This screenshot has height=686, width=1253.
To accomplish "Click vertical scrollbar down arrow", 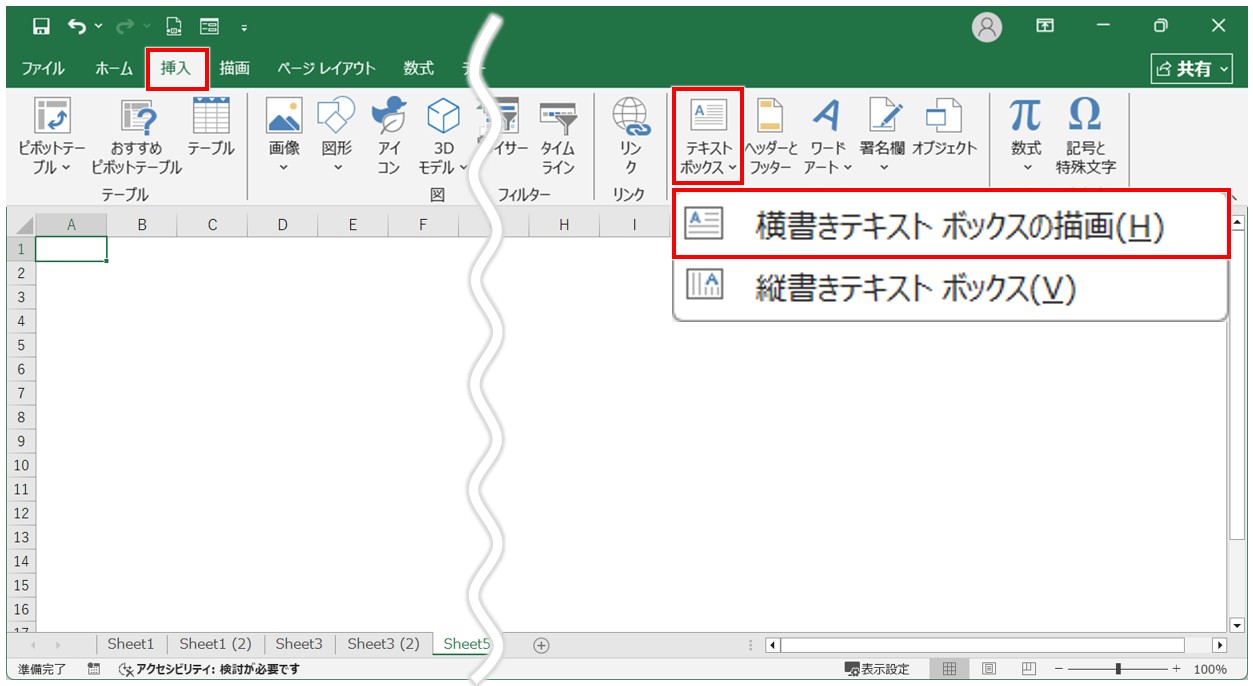I will (1237, 625).
